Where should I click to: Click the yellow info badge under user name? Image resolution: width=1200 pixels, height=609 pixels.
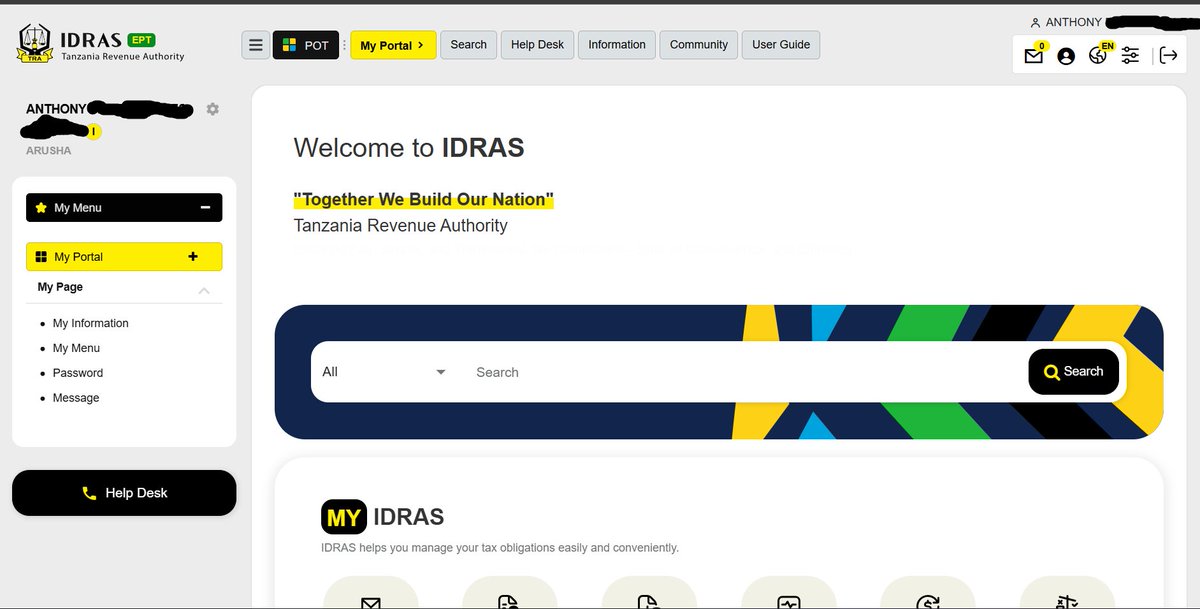point(94,131)
